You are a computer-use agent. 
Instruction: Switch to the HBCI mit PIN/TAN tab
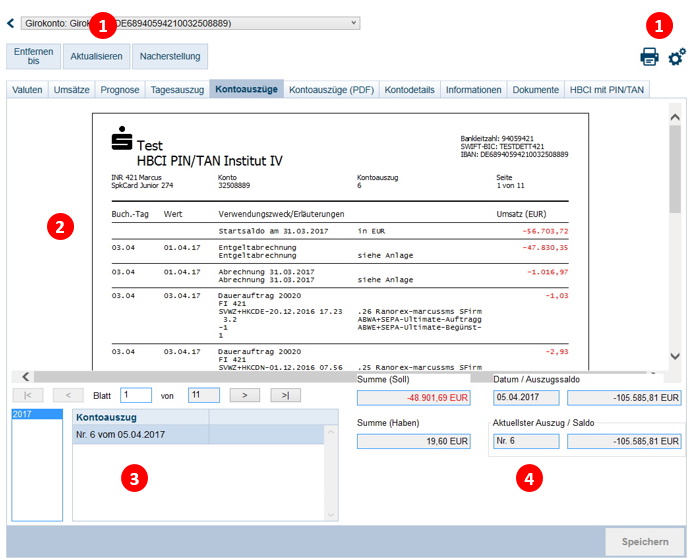pos(607,90)
